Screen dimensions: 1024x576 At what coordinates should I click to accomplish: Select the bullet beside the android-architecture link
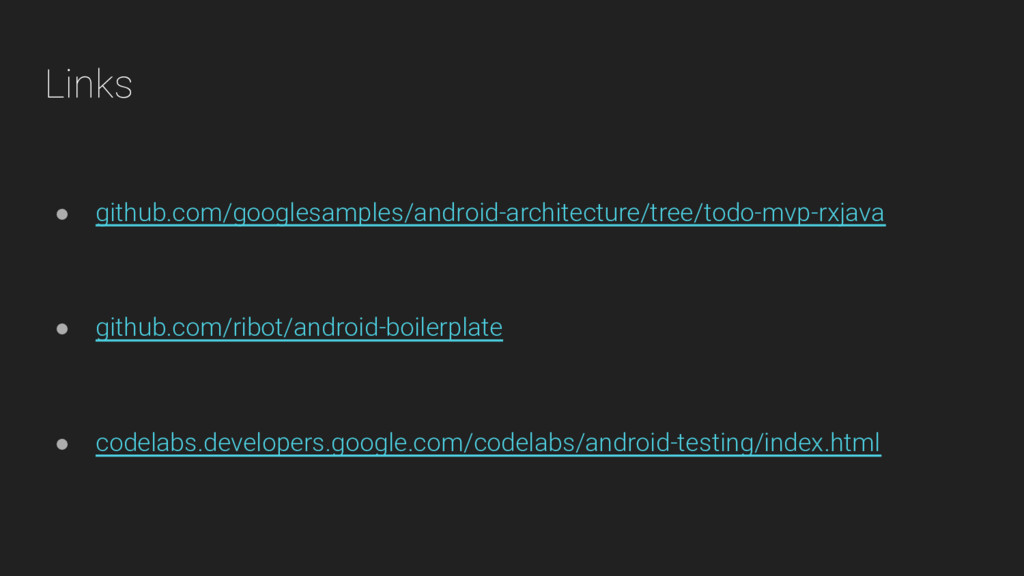click(62, 214)
